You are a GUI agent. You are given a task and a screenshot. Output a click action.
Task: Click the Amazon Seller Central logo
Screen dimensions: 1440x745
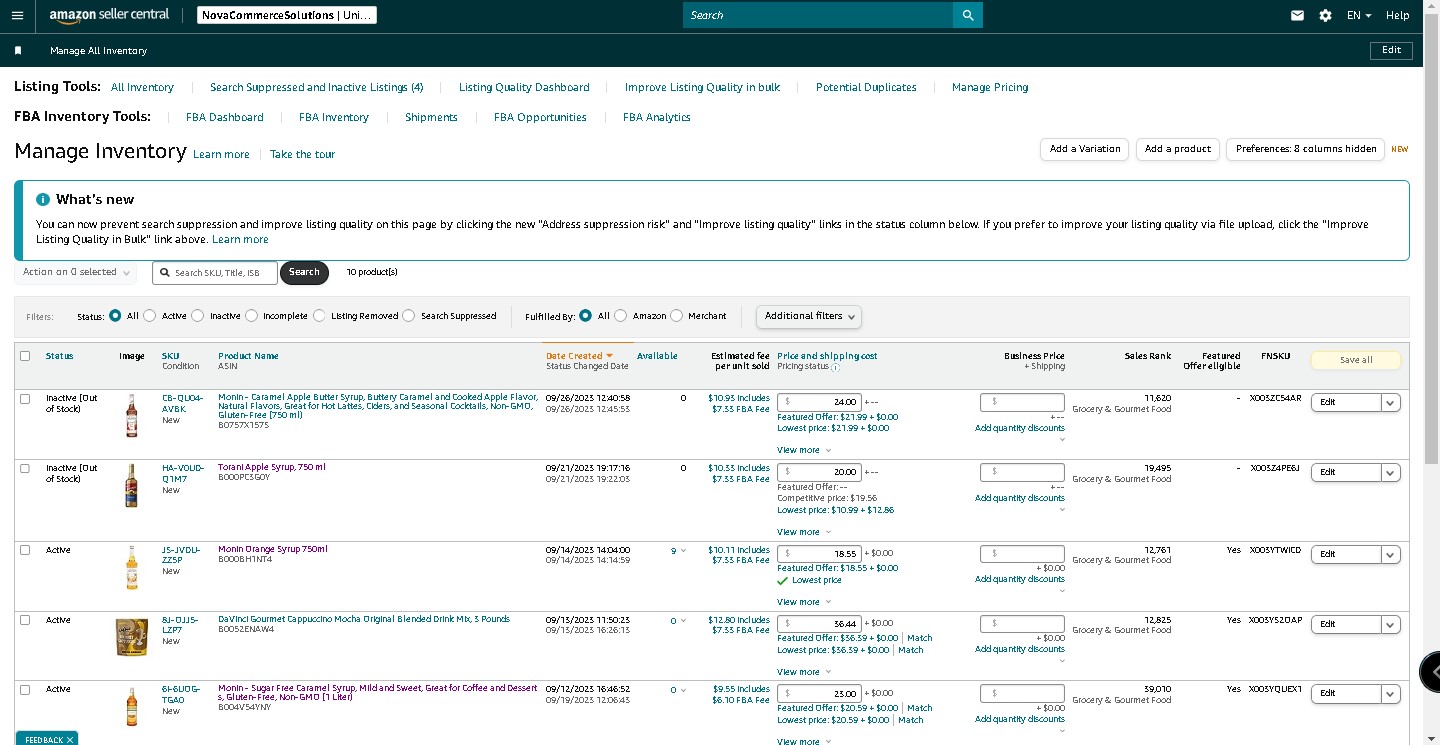coord(109,15)
